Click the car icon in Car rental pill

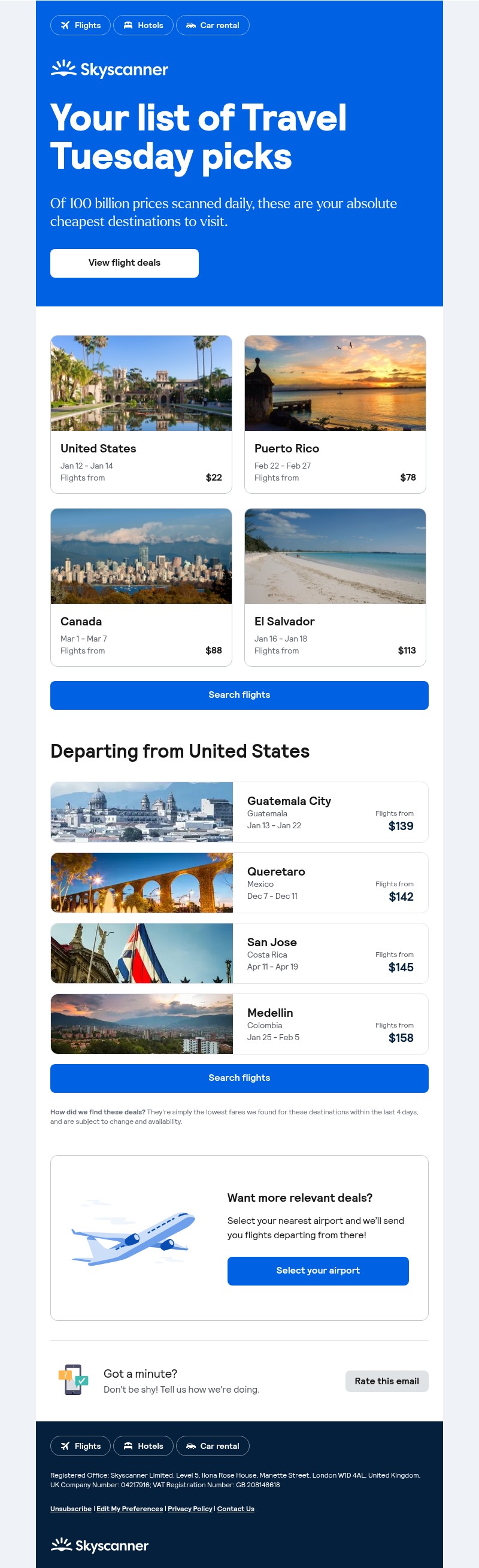(x=192, y=26)
